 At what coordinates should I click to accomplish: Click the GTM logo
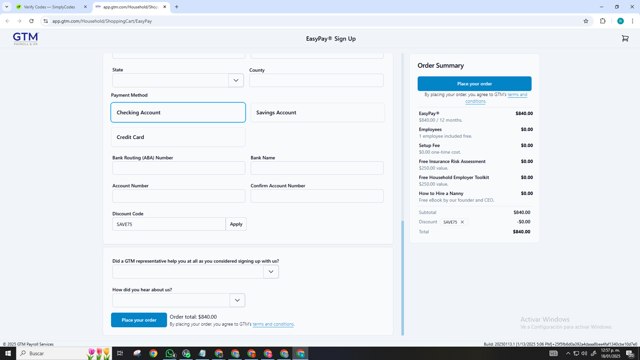25,39
